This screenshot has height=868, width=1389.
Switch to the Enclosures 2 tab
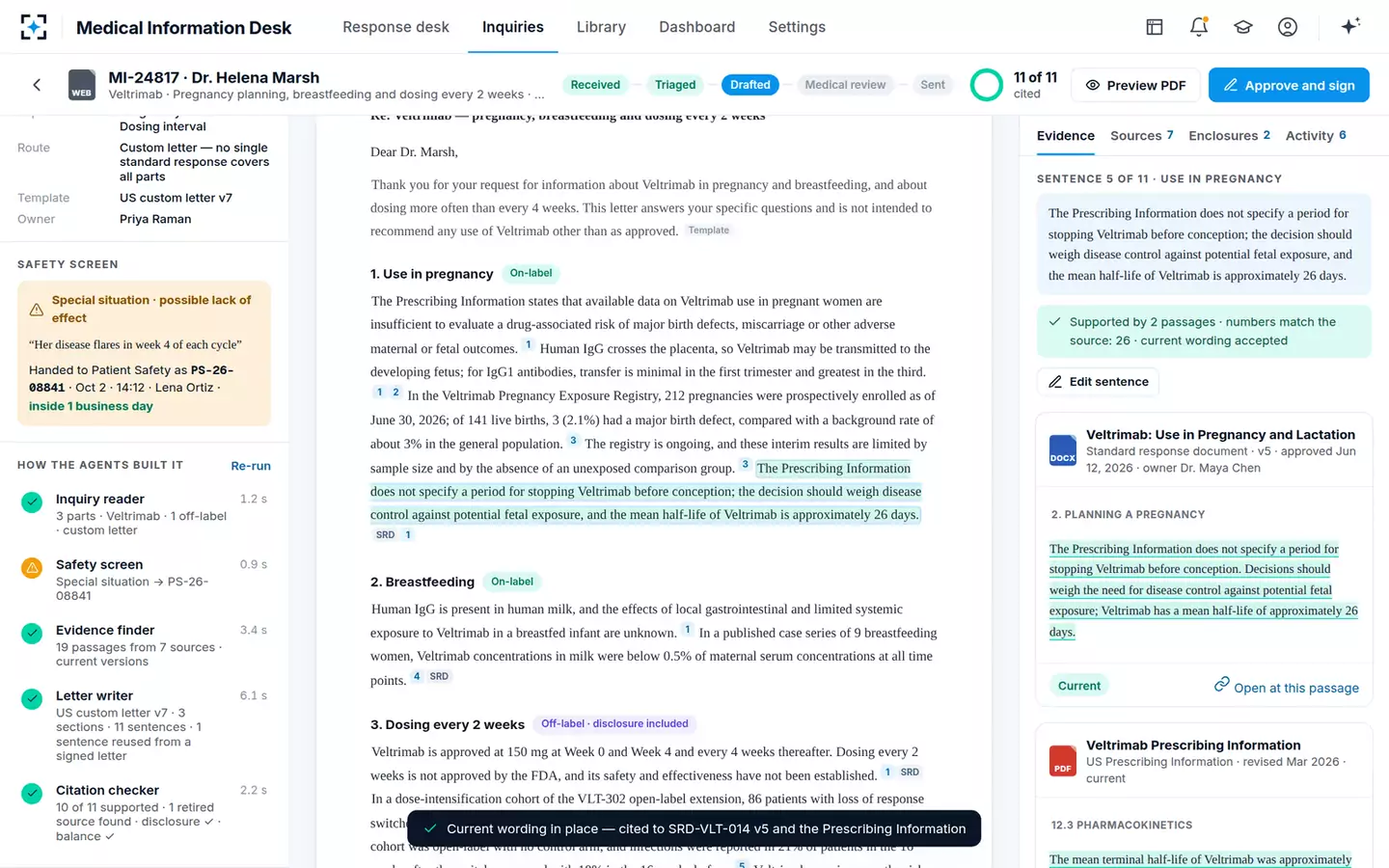[1229, 136]
